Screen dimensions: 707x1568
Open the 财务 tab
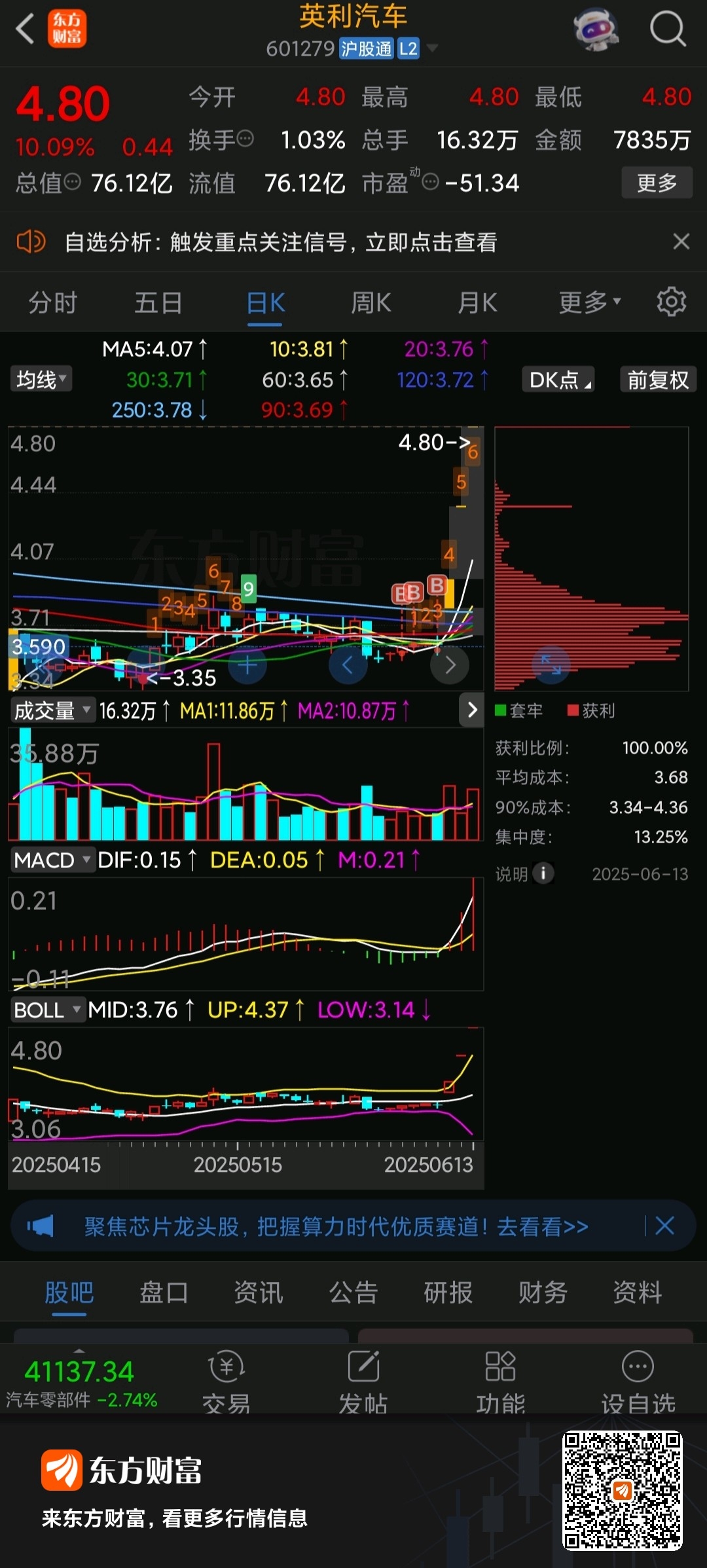point(543,1292)
